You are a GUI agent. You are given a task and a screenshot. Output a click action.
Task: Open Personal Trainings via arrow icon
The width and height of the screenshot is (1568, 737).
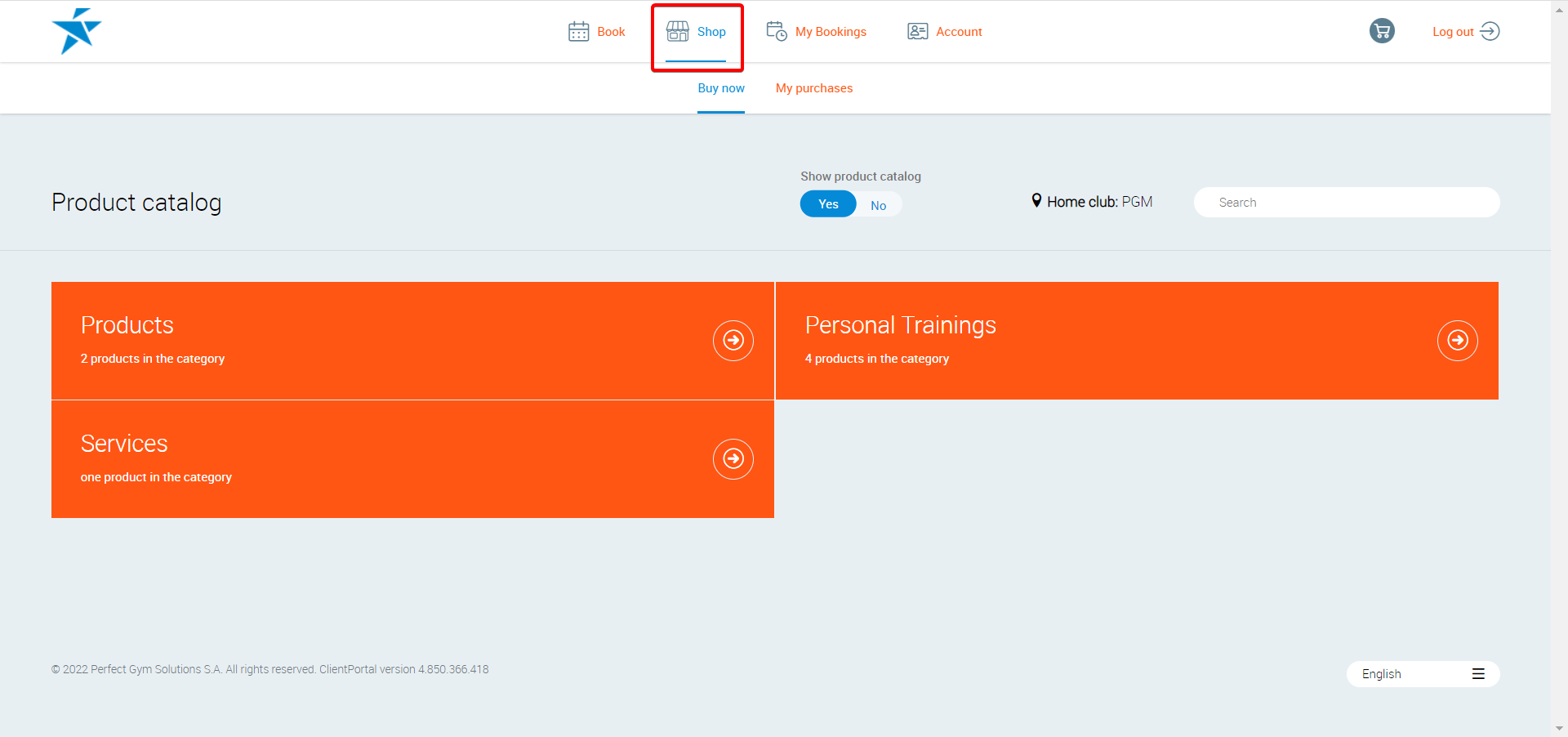click(x=1457, y=340)
